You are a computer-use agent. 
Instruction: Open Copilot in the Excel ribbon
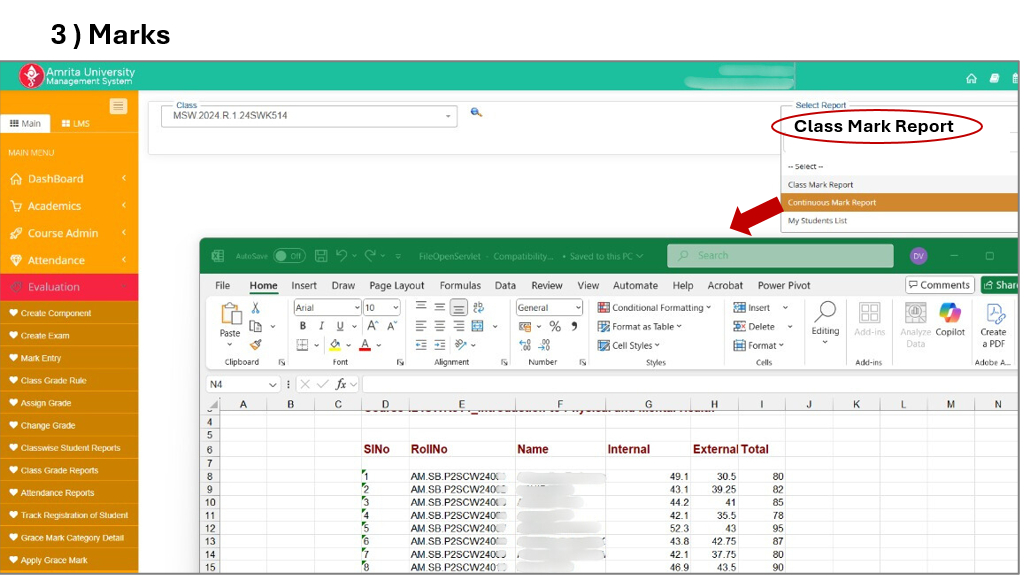tap(950, 319)
